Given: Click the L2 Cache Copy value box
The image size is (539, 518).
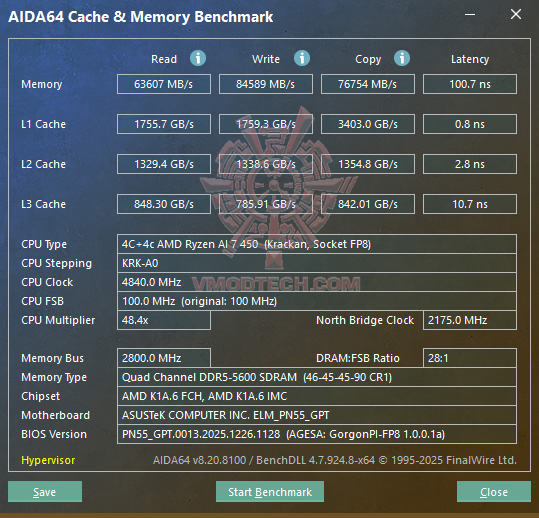Looking at the screenshot, I should click(x=368, y=164).
